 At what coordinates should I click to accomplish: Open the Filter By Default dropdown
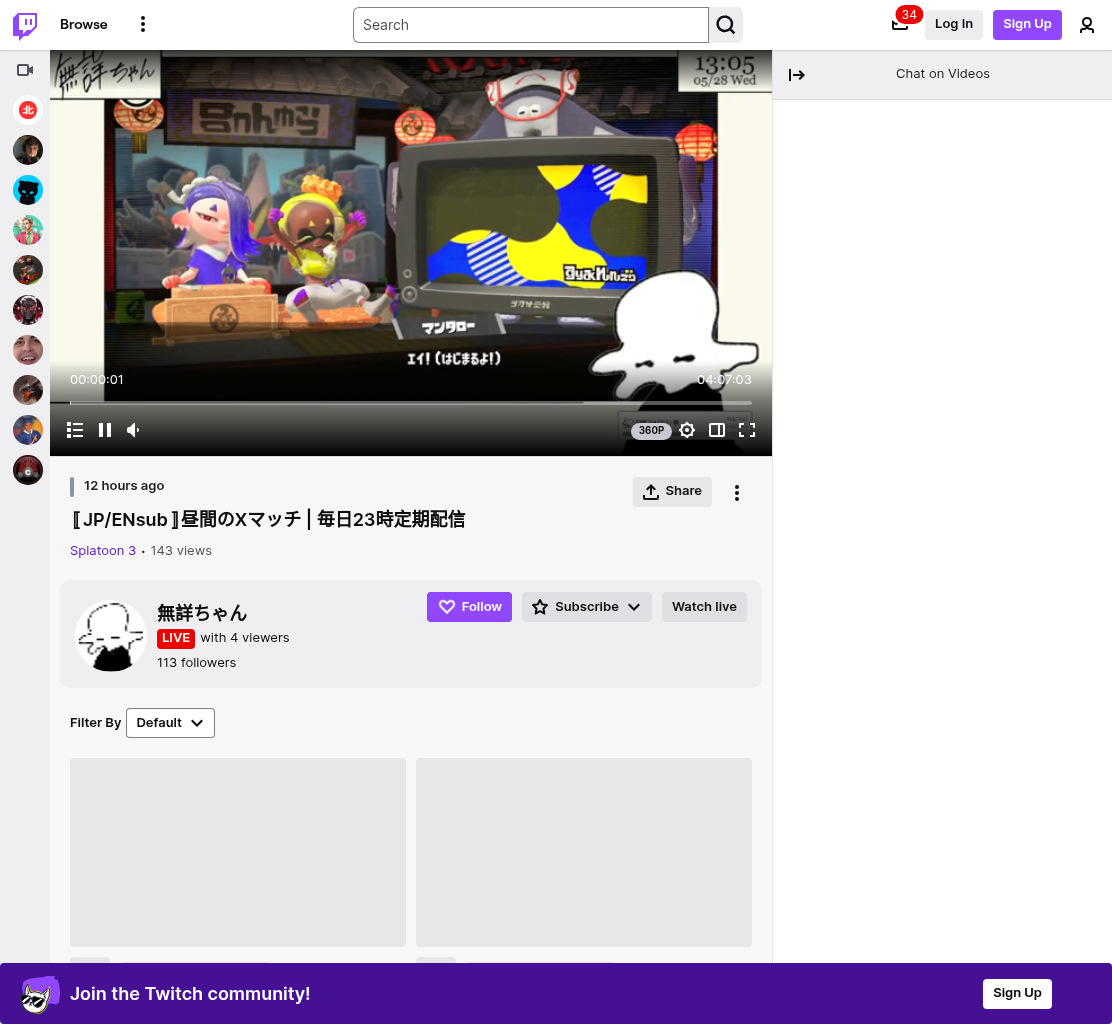(x=170, y=723)
